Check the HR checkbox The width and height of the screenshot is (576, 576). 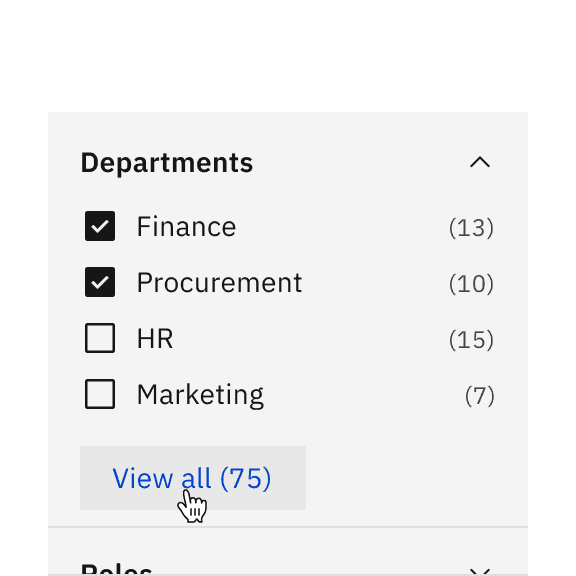pos(100,338)
